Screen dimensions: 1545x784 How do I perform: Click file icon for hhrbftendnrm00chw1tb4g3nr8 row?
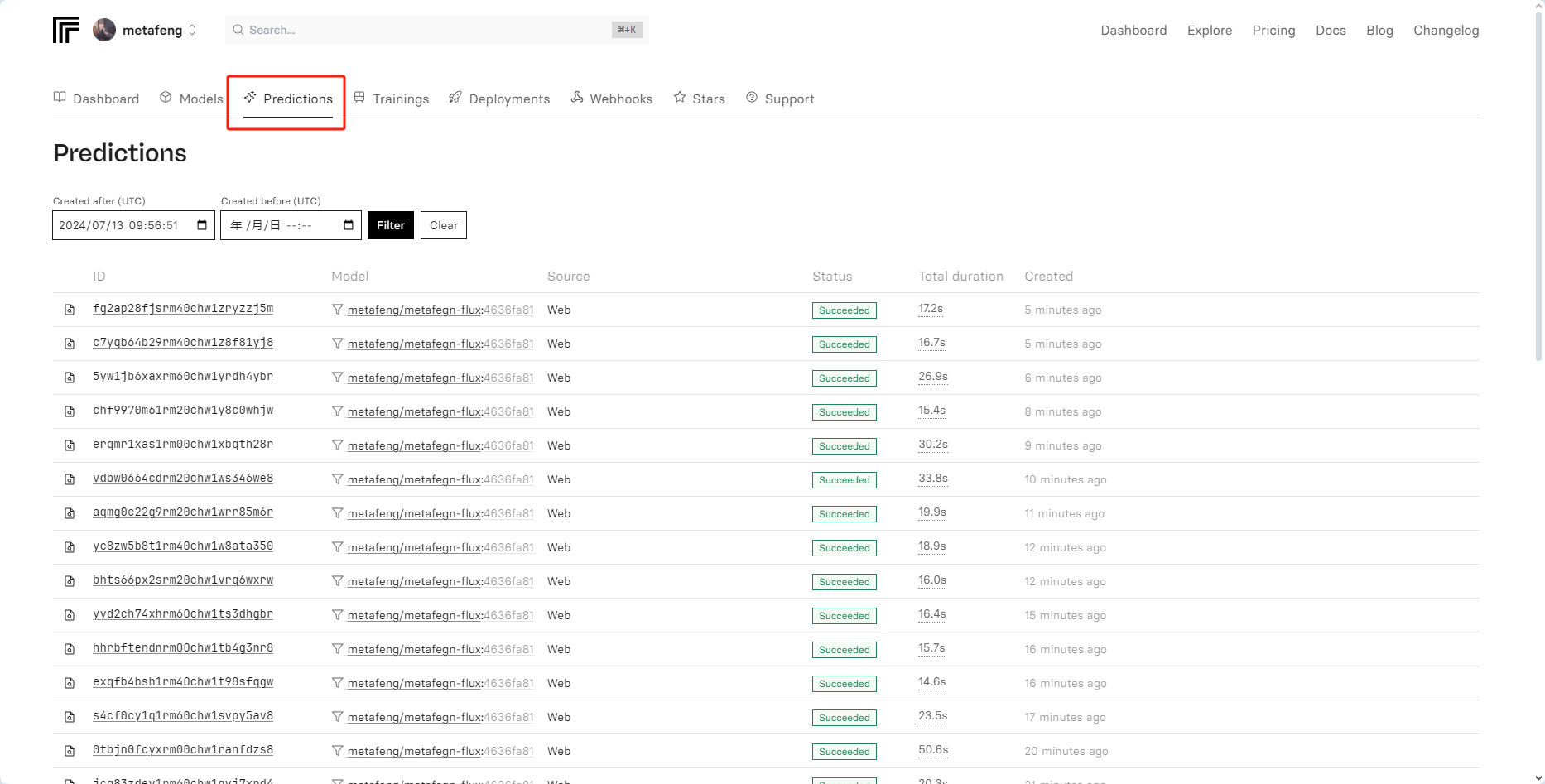pos(70,649)
